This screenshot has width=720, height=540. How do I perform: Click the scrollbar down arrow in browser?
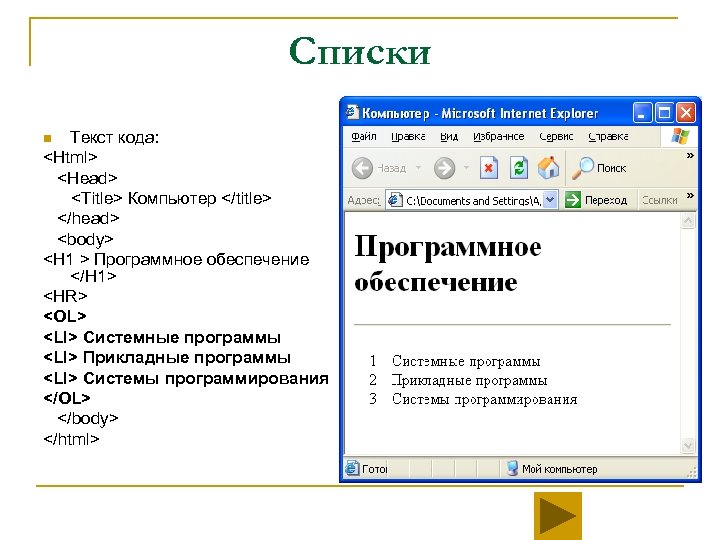[688, 445]
